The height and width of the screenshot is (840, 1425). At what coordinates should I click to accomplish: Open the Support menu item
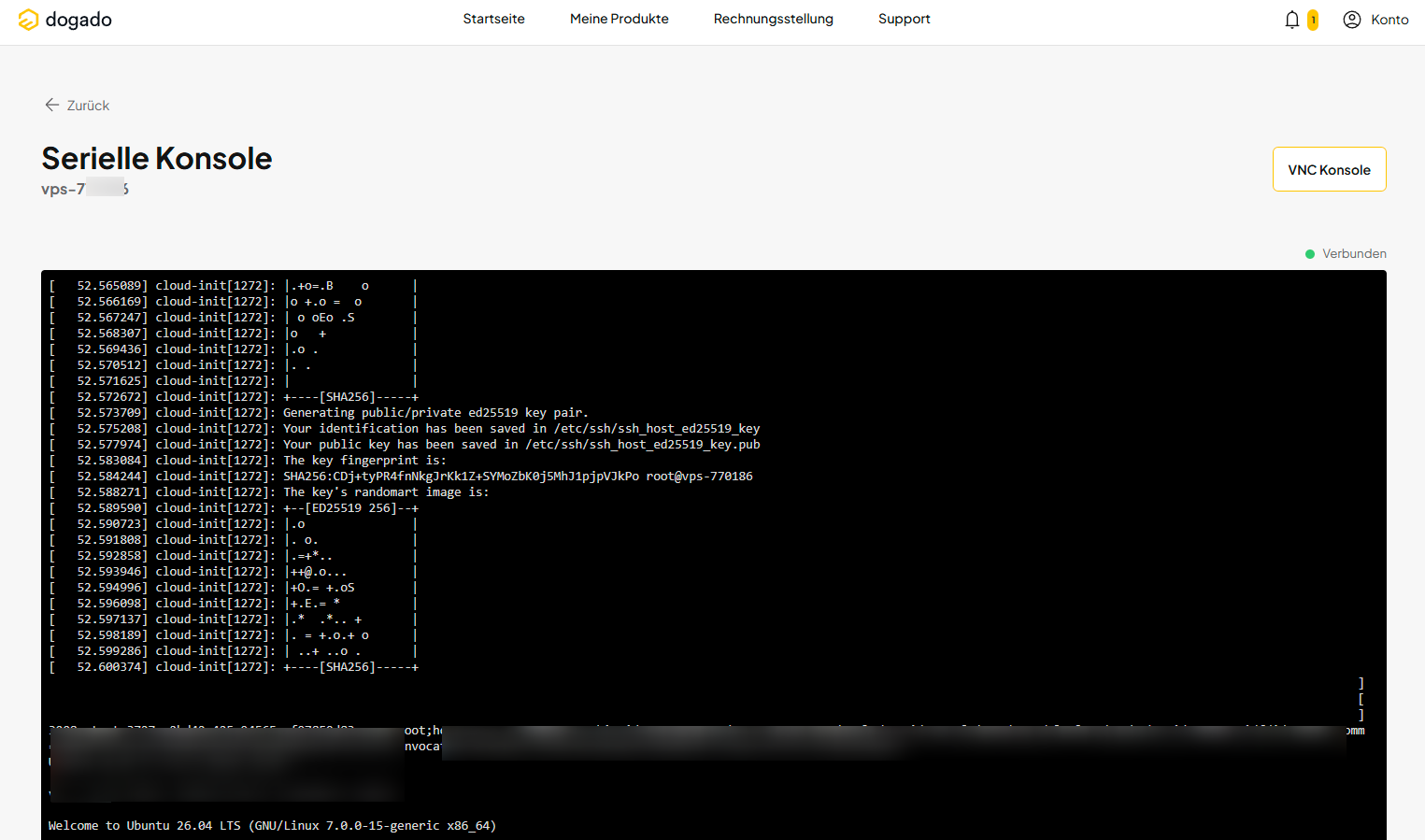tap(905, 19)
